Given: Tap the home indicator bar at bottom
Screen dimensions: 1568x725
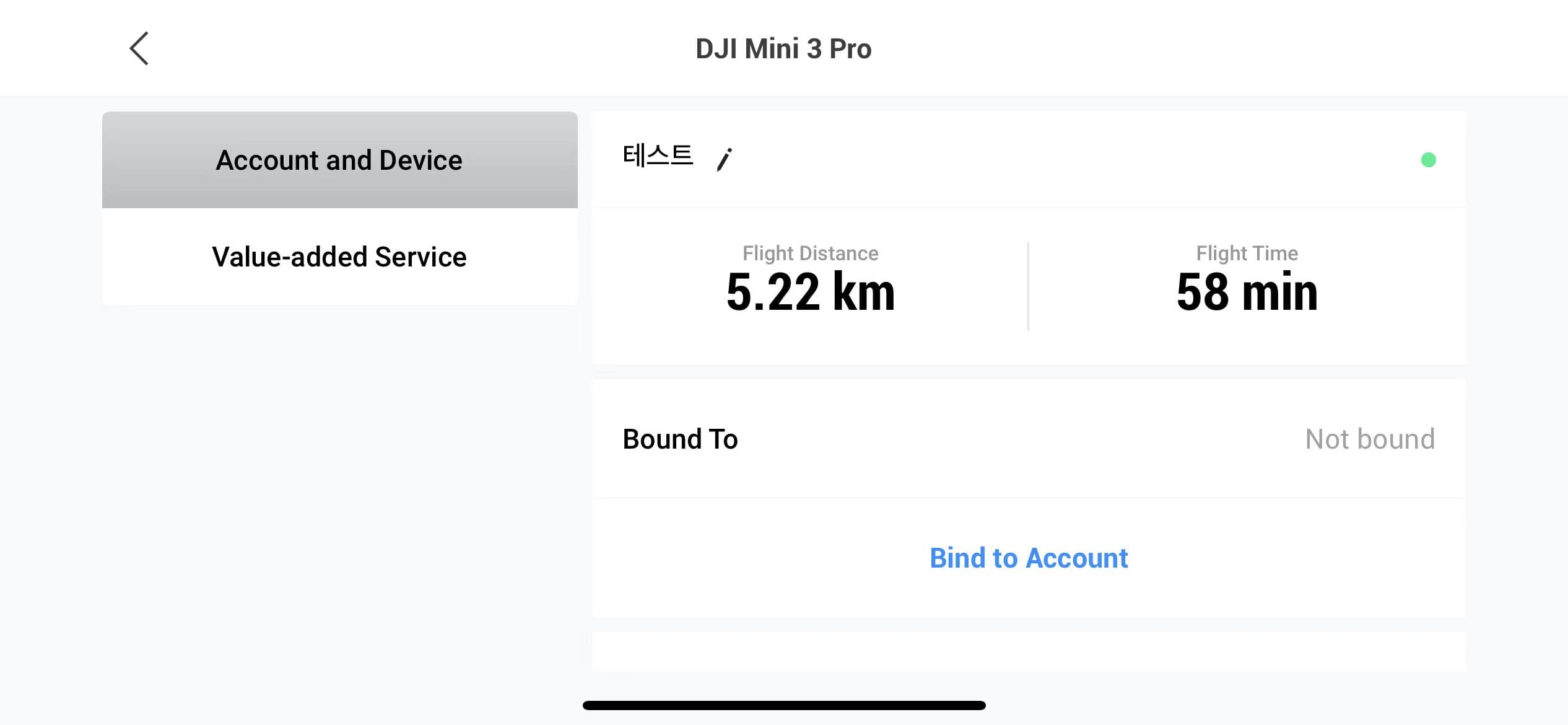Looking at the screenshot, I should pos(784,704).
